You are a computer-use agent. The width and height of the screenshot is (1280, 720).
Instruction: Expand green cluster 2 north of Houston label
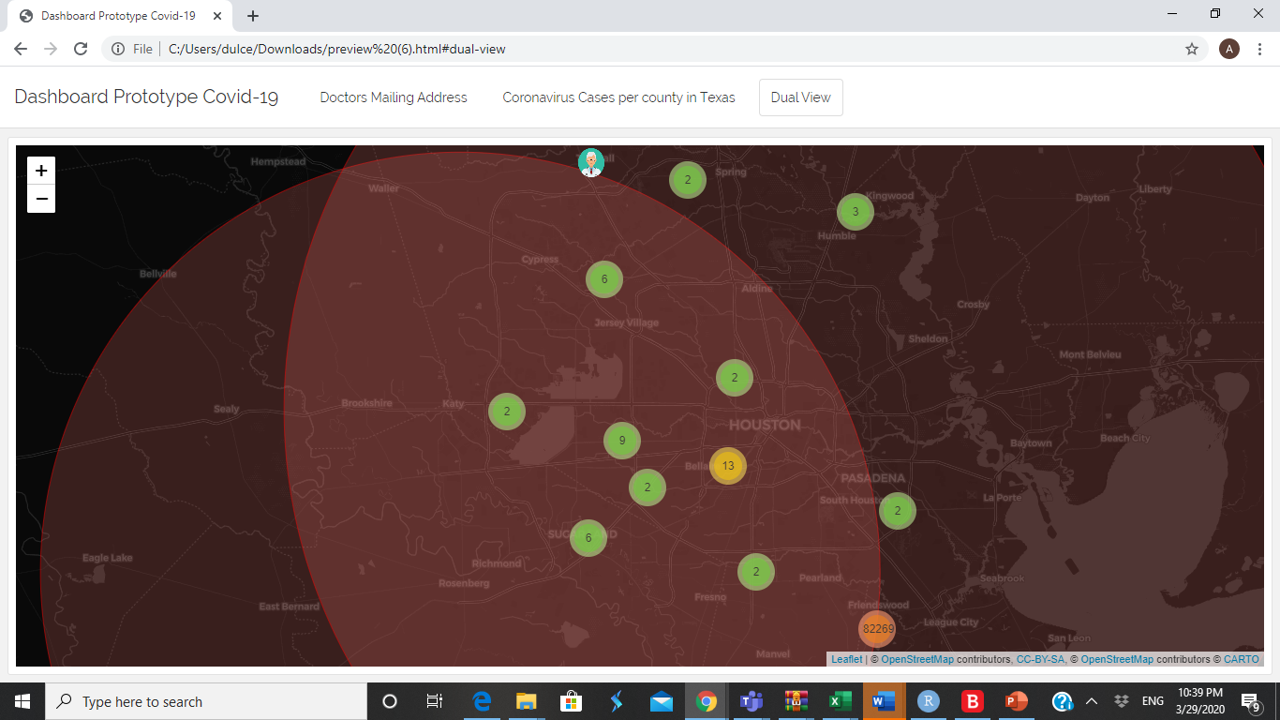click(734, 378)
